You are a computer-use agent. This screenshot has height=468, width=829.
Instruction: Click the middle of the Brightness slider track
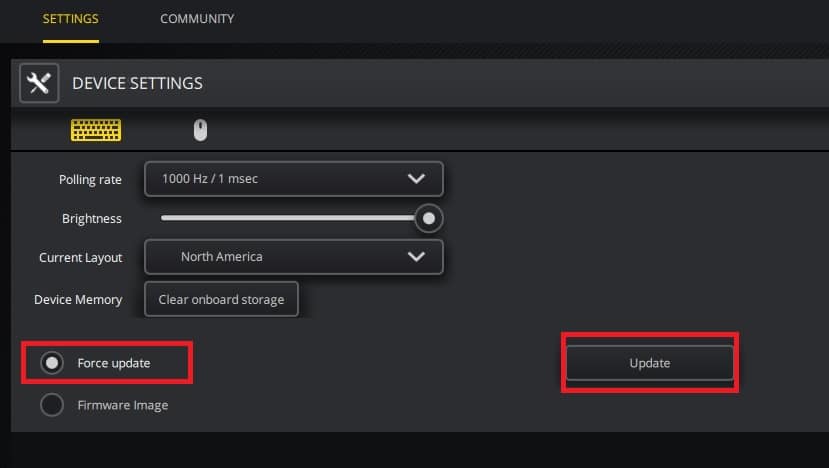tap(290, 218)
